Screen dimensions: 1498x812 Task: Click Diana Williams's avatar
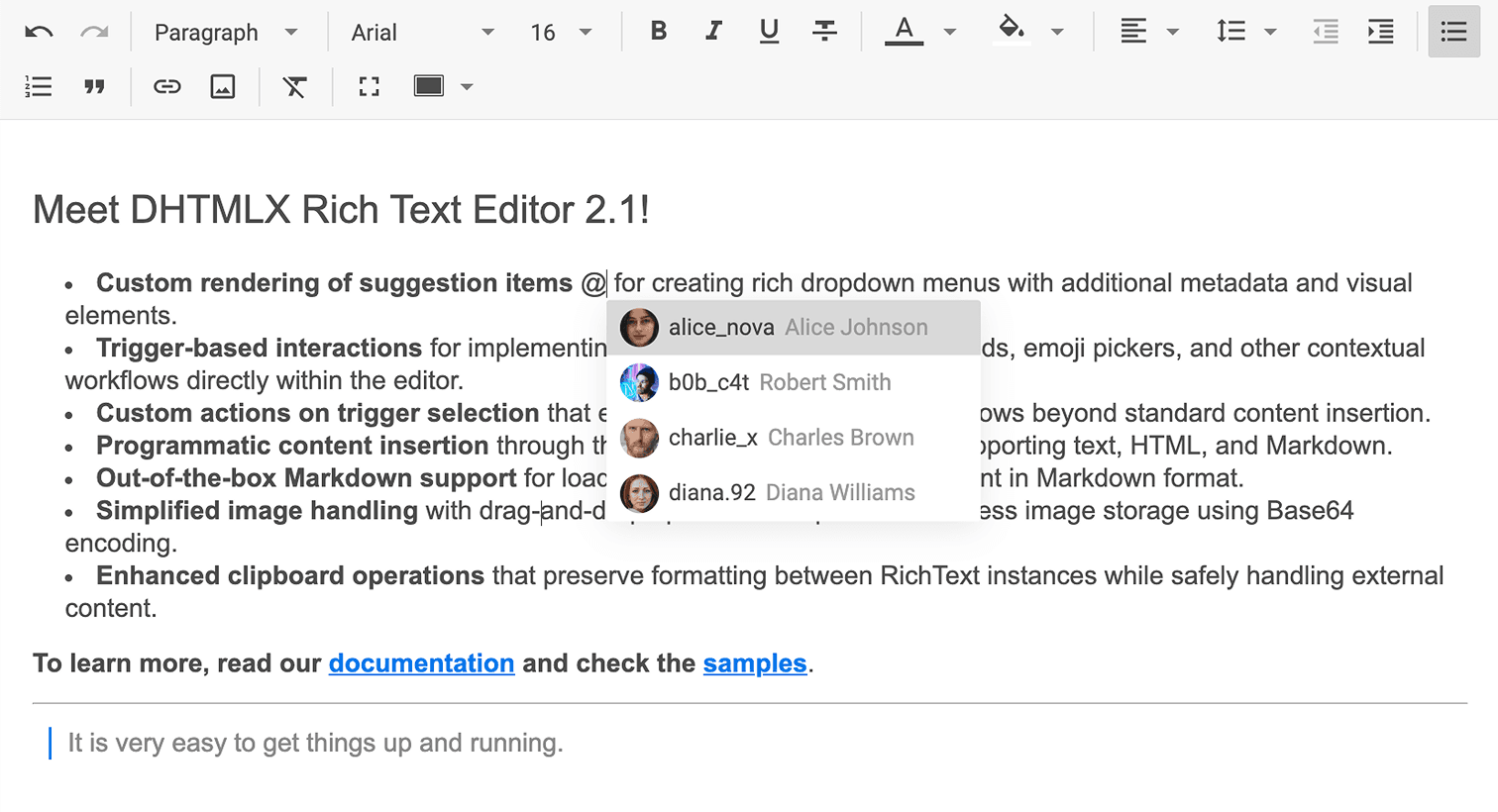tap(639, 492)
